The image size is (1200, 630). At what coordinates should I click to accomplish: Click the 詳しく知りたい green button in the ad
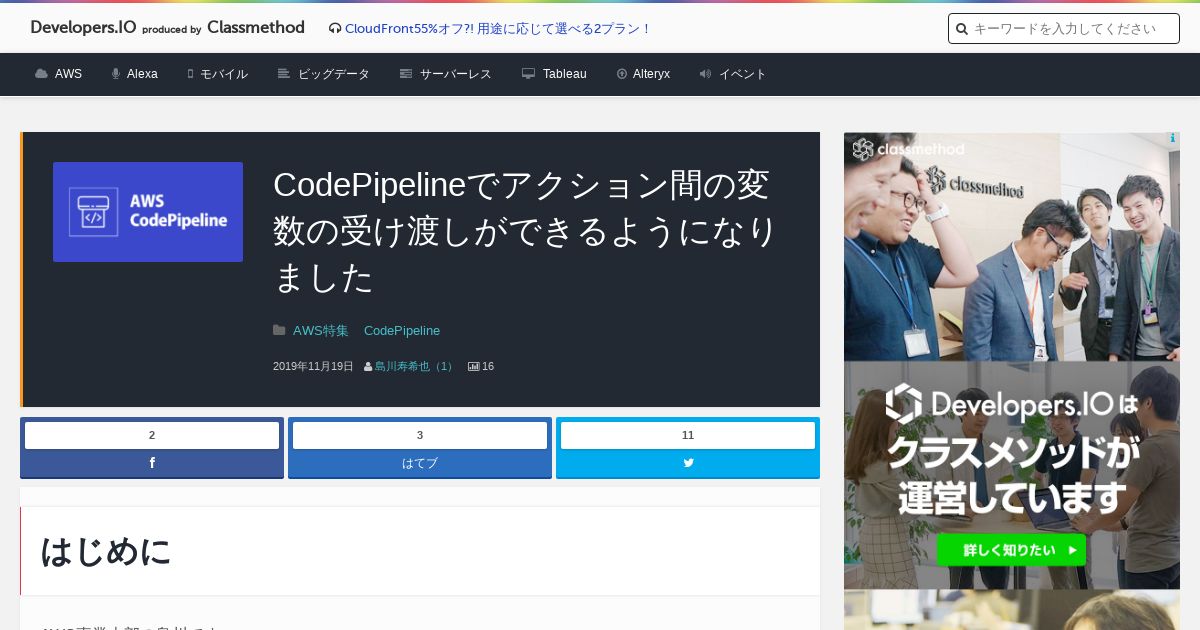(x=1011, y=550)
